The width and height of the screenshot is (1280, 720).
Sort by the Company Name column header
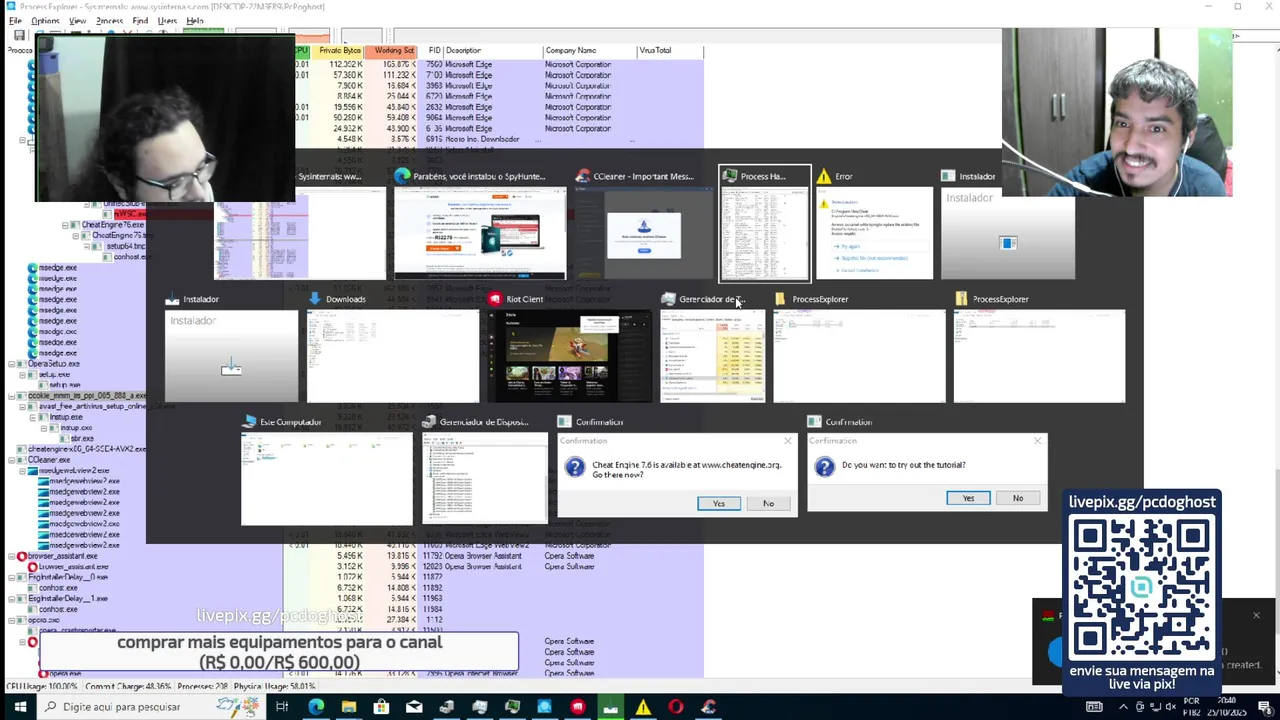coord(589,50)
